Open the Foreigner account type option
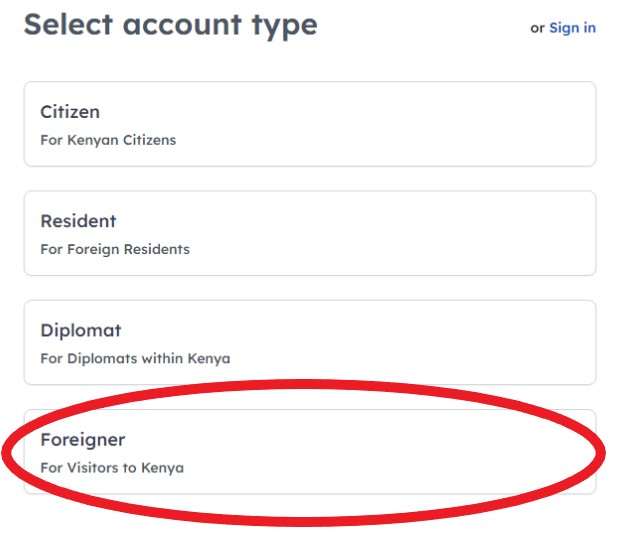This screenshot has width=637, height=543. click(310, 452)
